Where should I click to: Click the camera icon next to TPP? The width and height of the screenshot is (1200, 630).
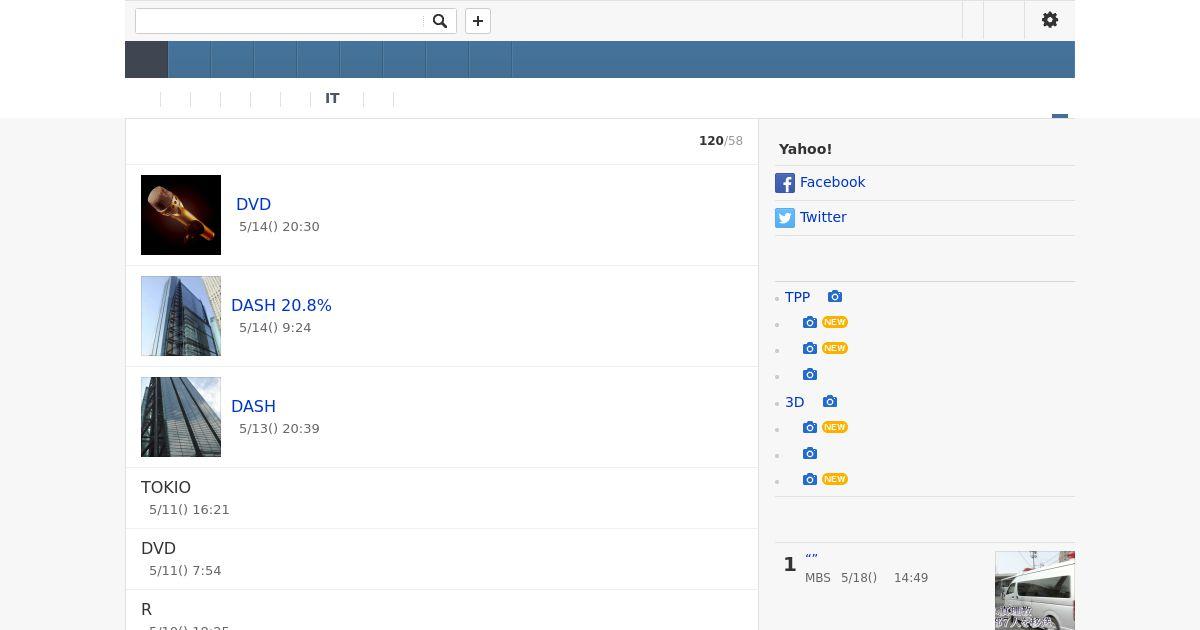[x=835, y=297]
